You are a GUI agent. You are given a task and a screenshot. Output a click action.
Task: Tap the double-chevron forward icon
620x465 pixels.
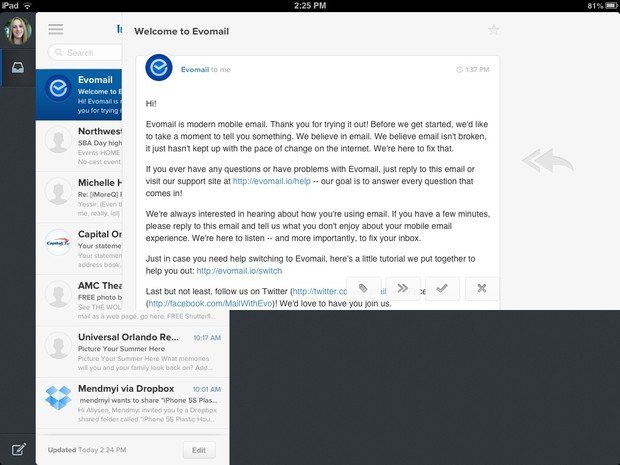click(403, 288)
